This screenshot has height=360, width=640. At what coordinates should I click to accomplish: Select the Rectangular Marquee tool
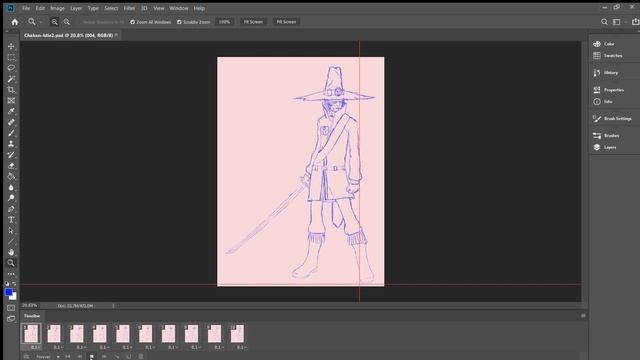pos(11,57)
